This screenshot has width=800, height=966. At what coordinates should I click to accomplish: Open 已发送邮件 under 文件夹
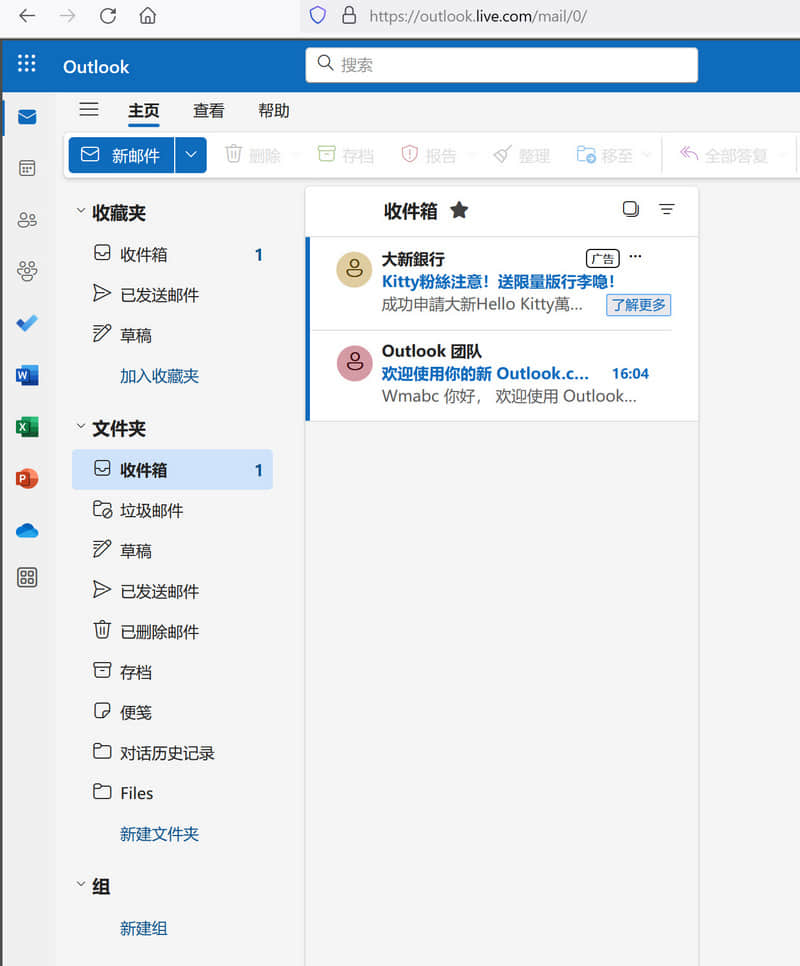pos(172,591)
